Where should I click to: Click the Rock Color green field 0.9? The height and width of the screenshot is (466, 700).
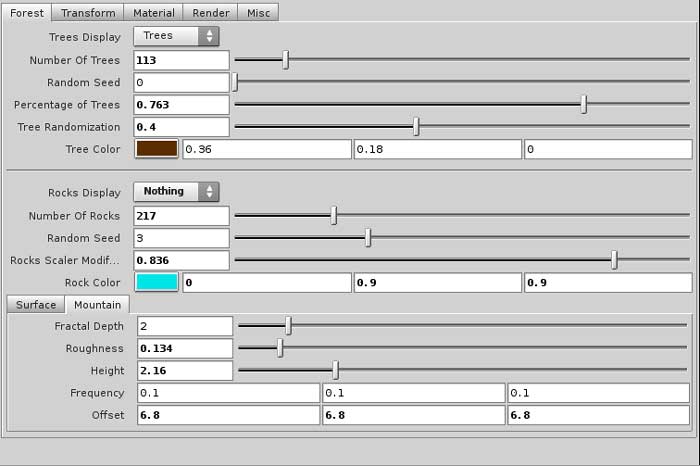(x=438, y=283)
